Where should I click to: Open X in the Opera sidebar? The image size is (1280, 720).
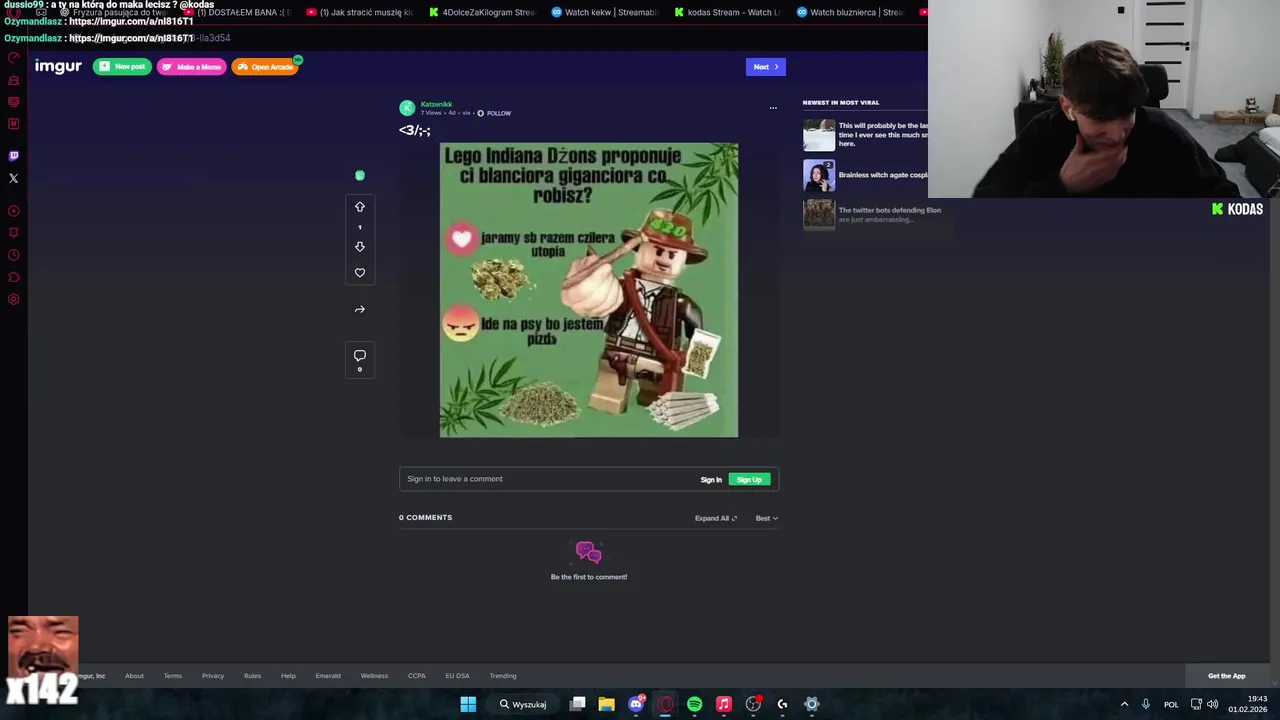(13, 178)
